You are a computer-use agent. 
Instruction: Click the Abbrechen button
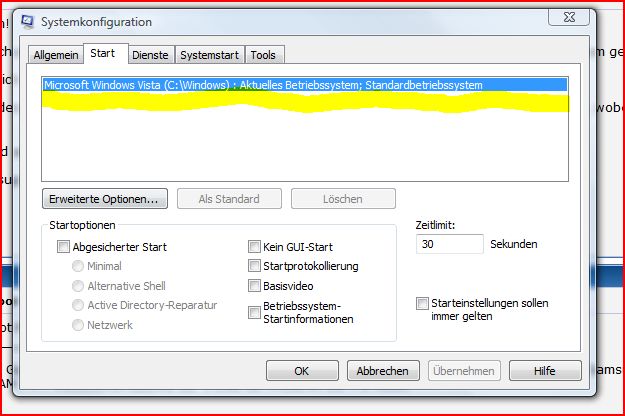coord(383,371)
